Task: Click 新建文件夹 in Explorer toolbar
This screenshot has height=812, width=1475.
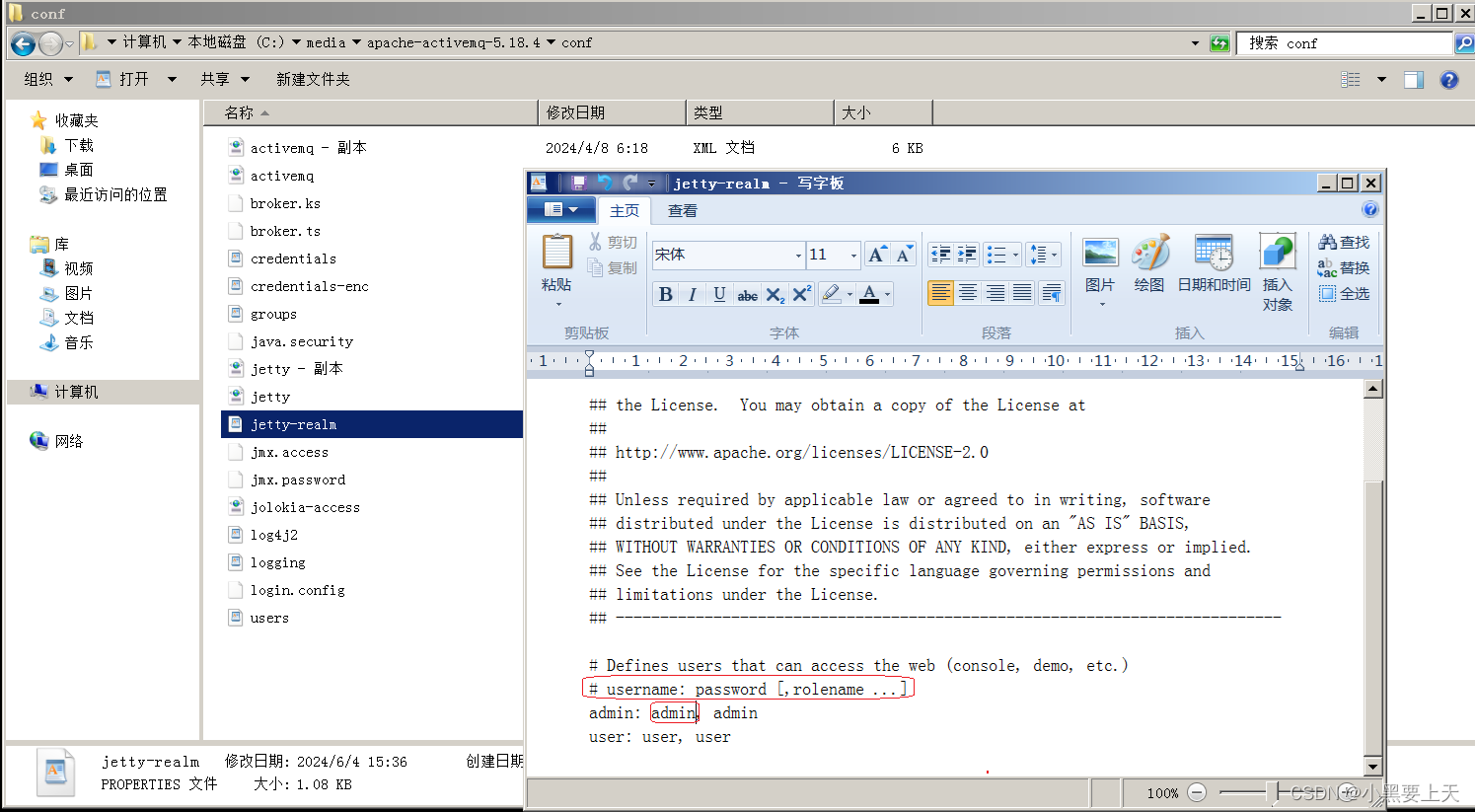Action: 313,80
